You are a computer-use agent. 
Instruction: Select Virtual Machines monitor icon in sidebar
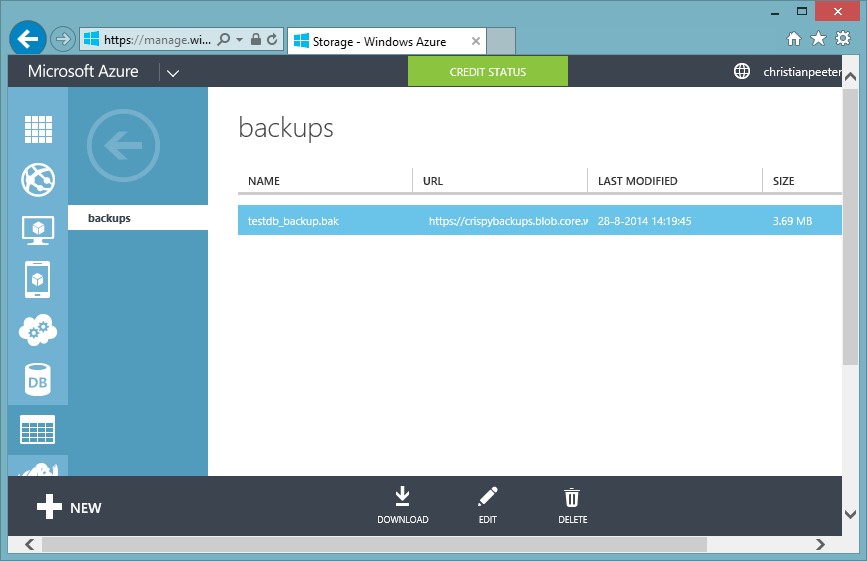38,230
